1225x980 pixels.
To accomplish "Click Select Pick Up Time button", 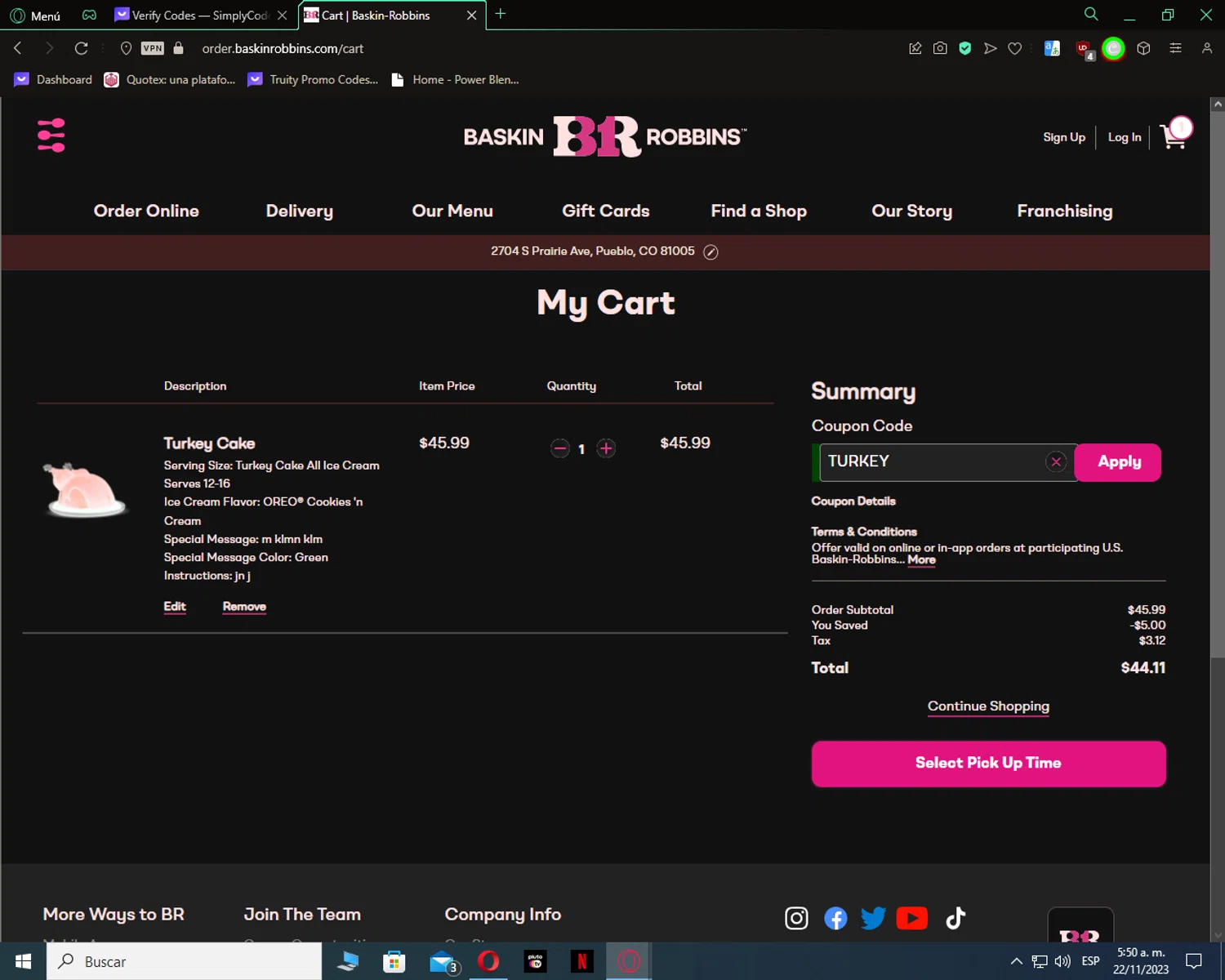I will click(x=988, y=764).
